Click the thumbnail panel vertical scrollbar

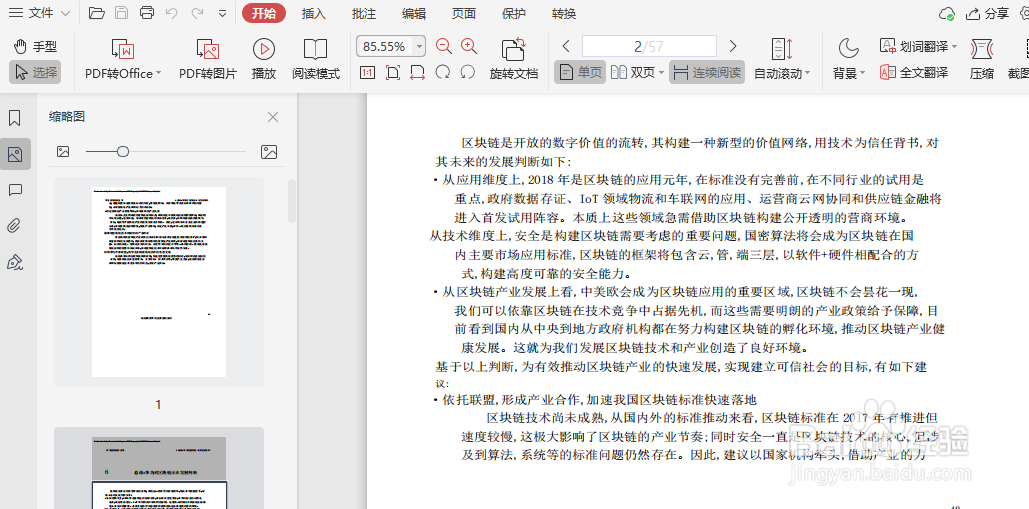(291, 201)
